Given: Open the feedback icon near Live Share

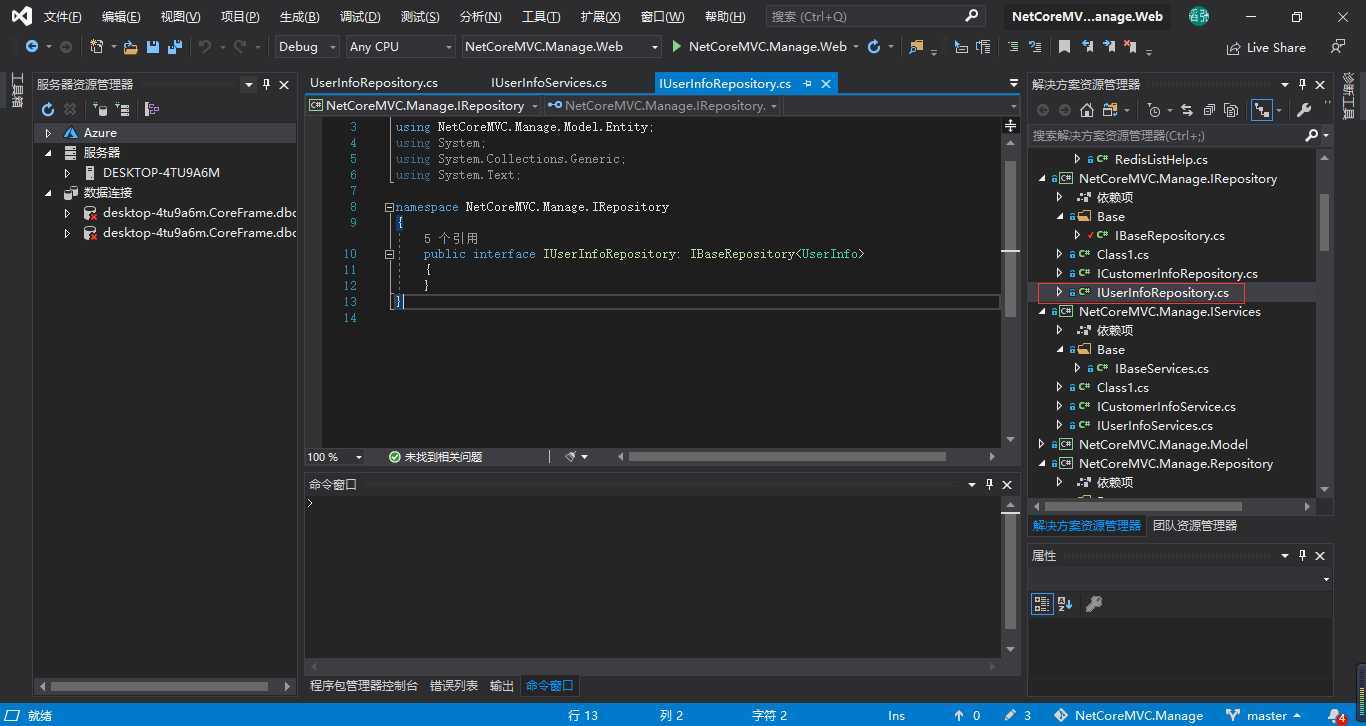Looking at the screenshot, I should 1337,47.
